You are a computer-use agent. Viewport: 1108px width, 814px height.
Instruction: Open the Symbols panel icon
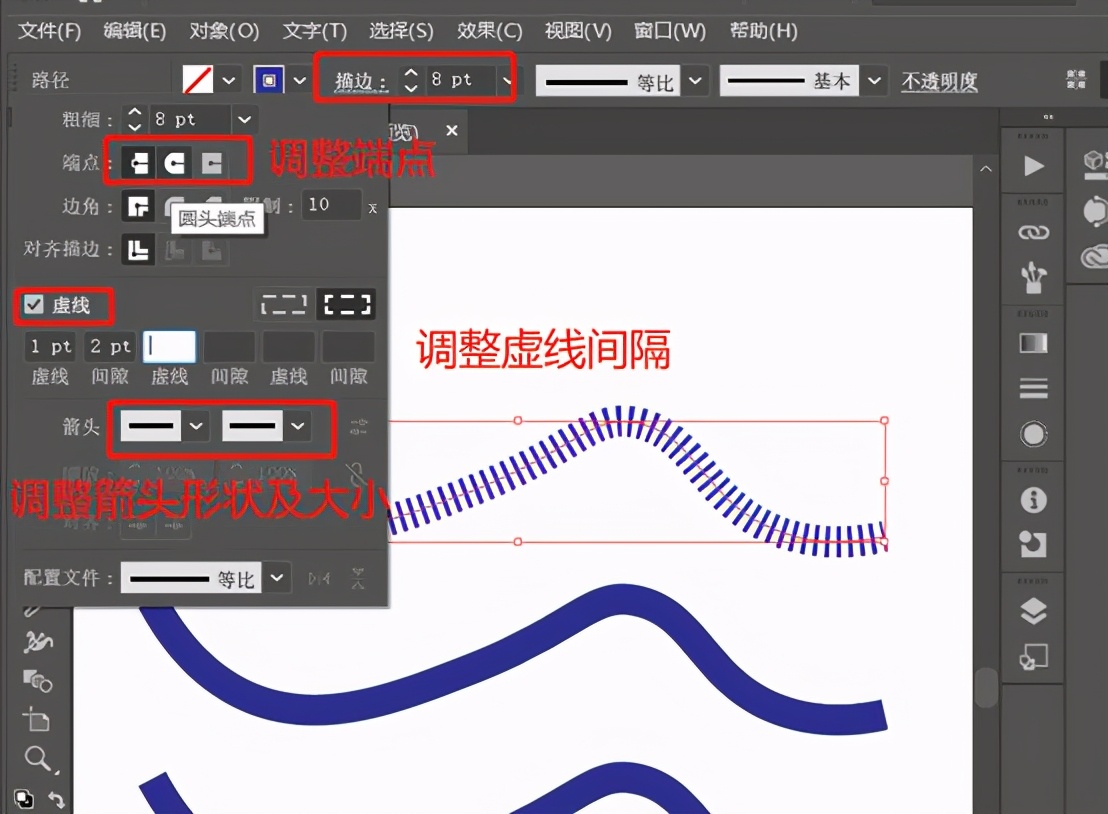coord(1033,277)
